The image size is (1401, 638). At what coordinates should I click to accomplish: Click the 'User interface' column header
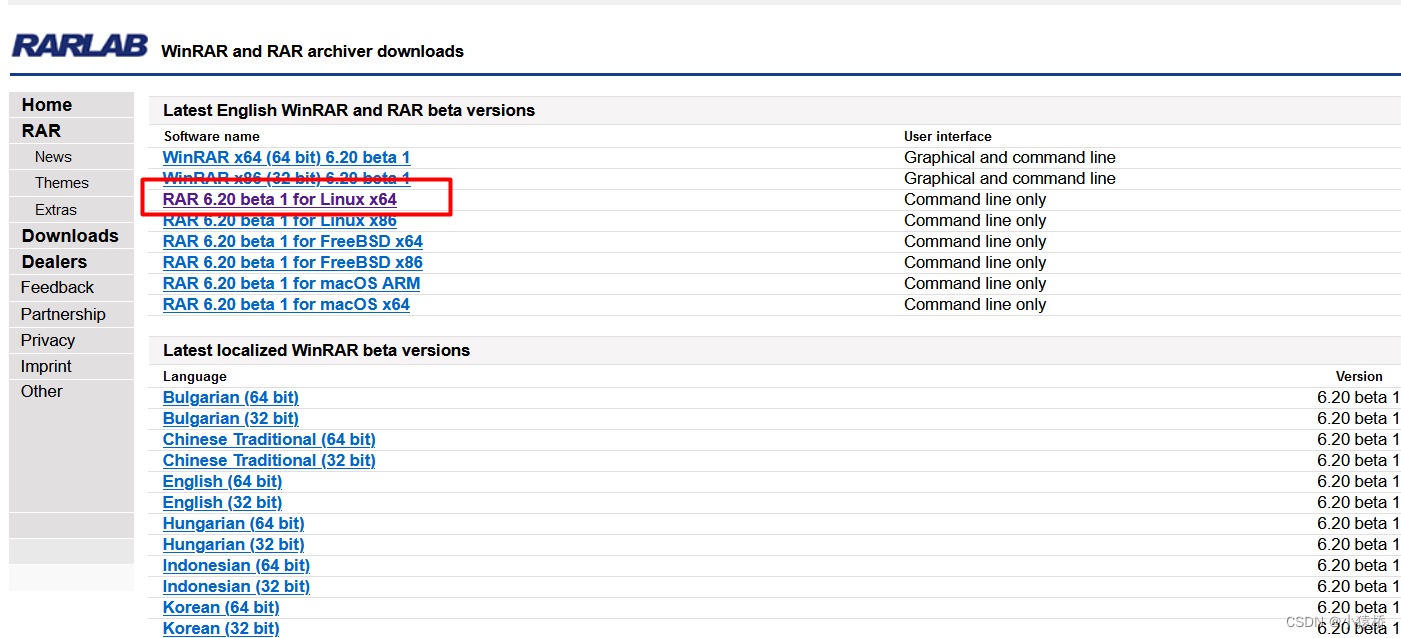(x=948, y=137)
